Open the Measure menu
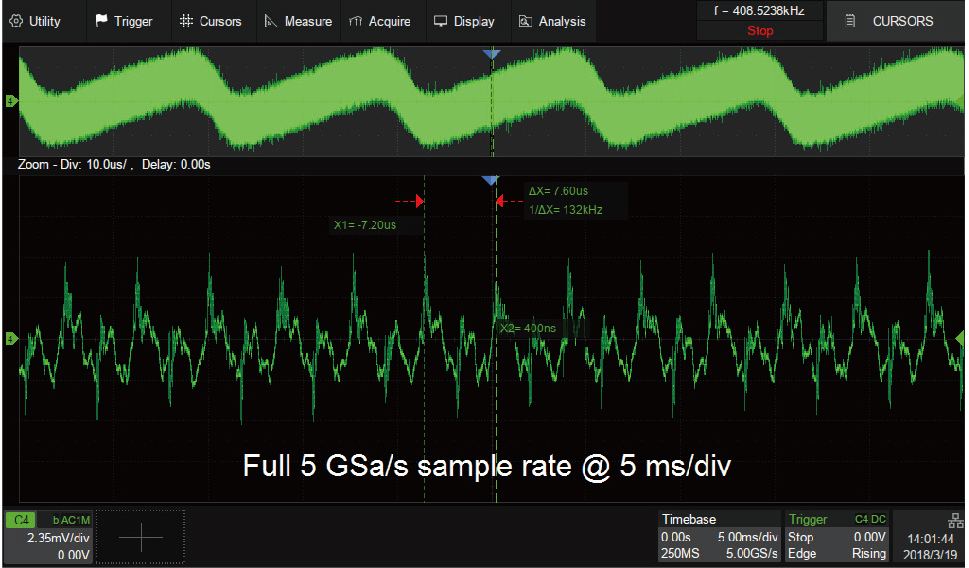The width and height of the screenshot is (969, 568). pyautogui.click(x=297, y=21)
